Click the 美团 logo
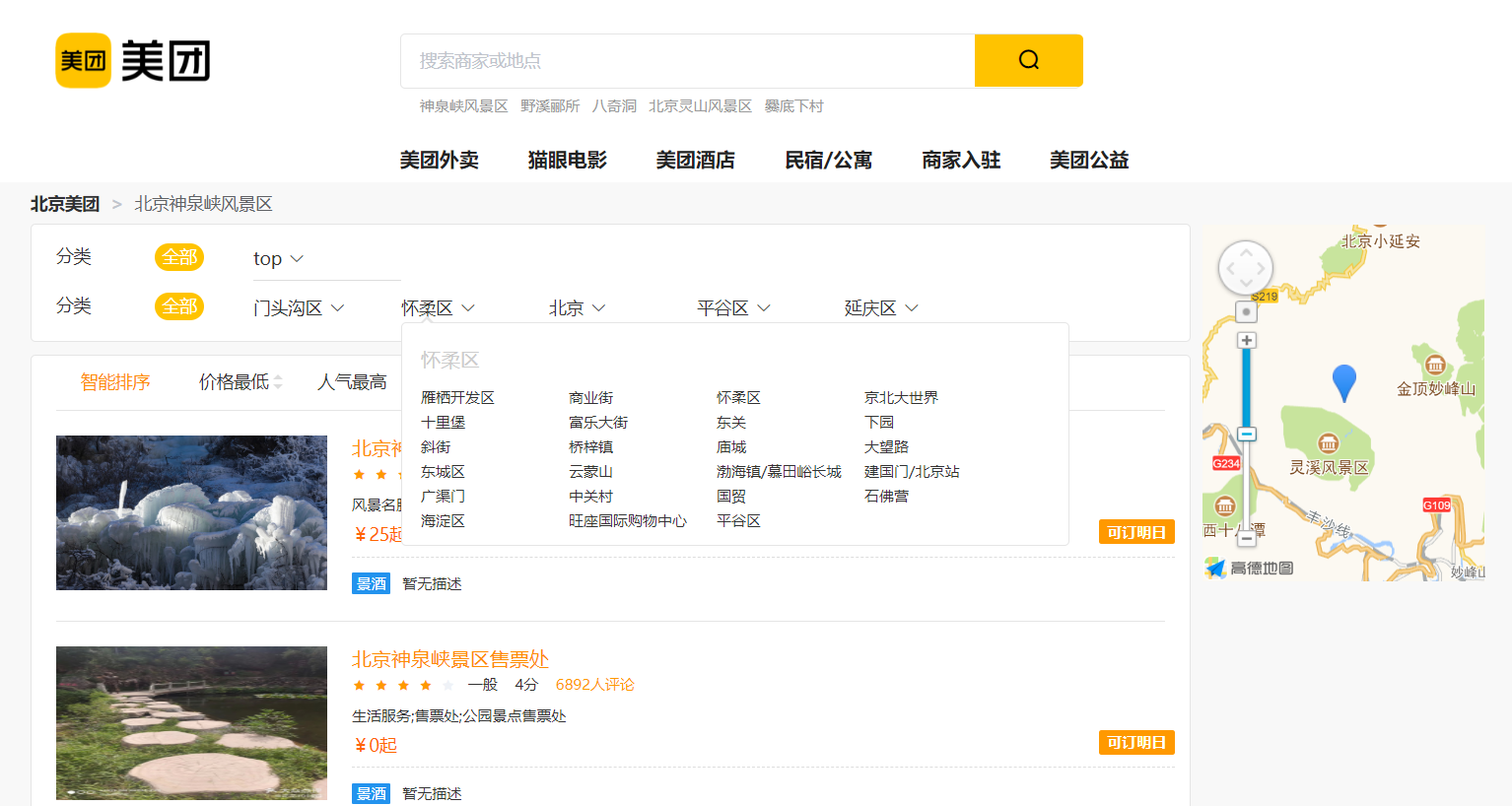Screen dimensions: 1512x806 (x=132, y=61)
